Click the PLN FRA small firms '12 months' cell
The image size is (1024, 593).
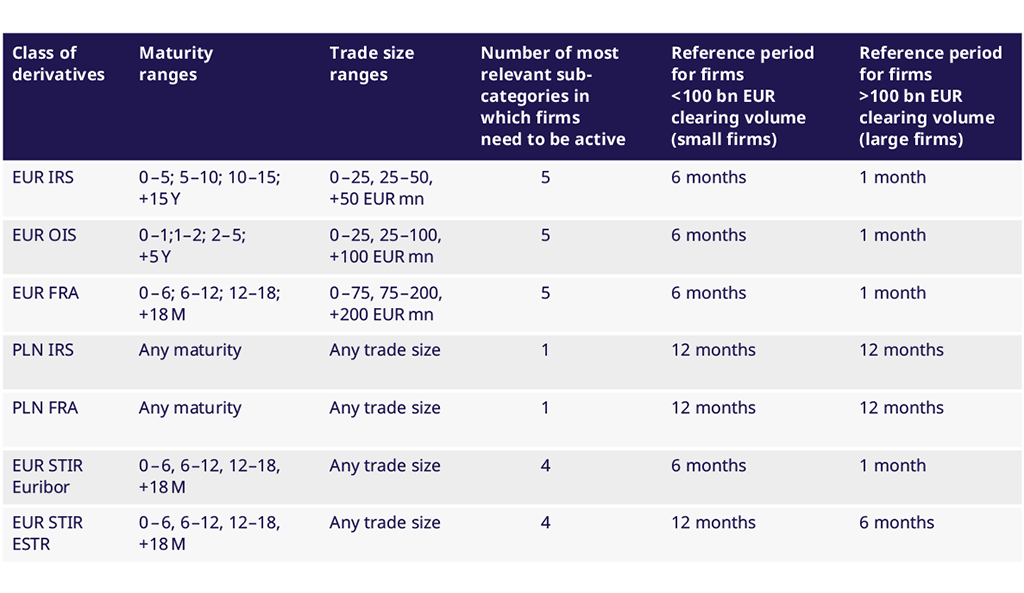click(713, 408)
